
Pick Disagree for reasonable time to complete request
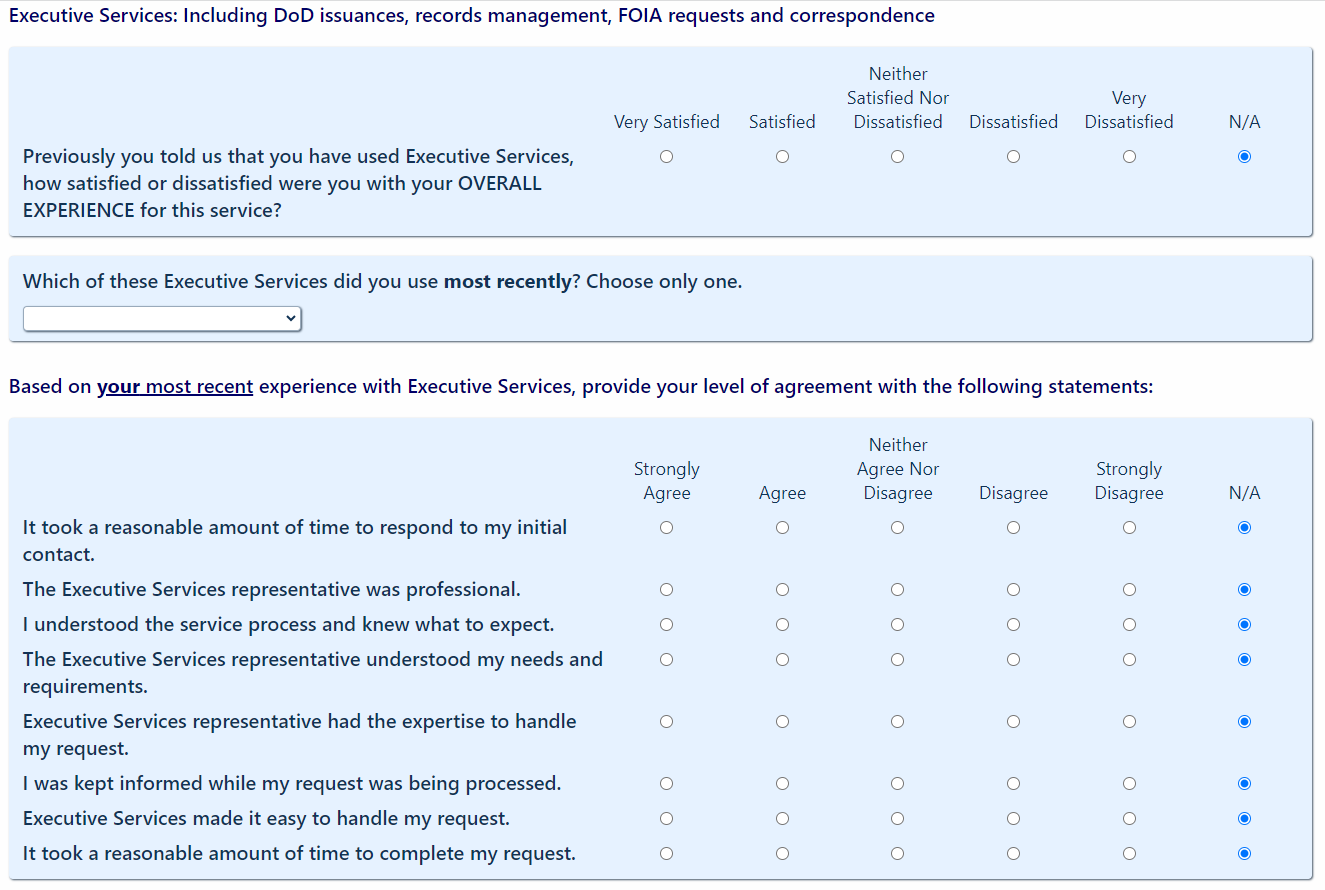click(1013, 854)
